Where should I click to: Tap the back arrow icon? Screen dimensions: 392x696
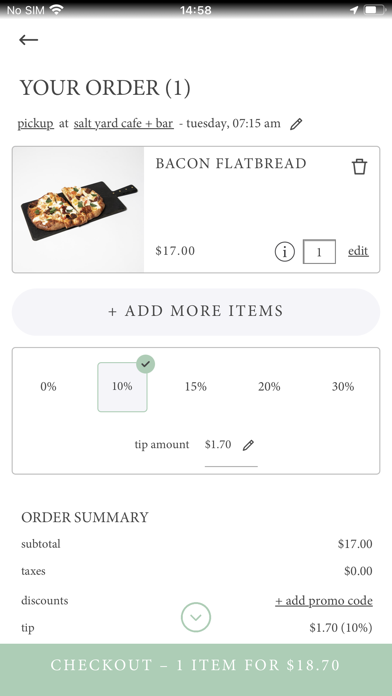(28, 40)
